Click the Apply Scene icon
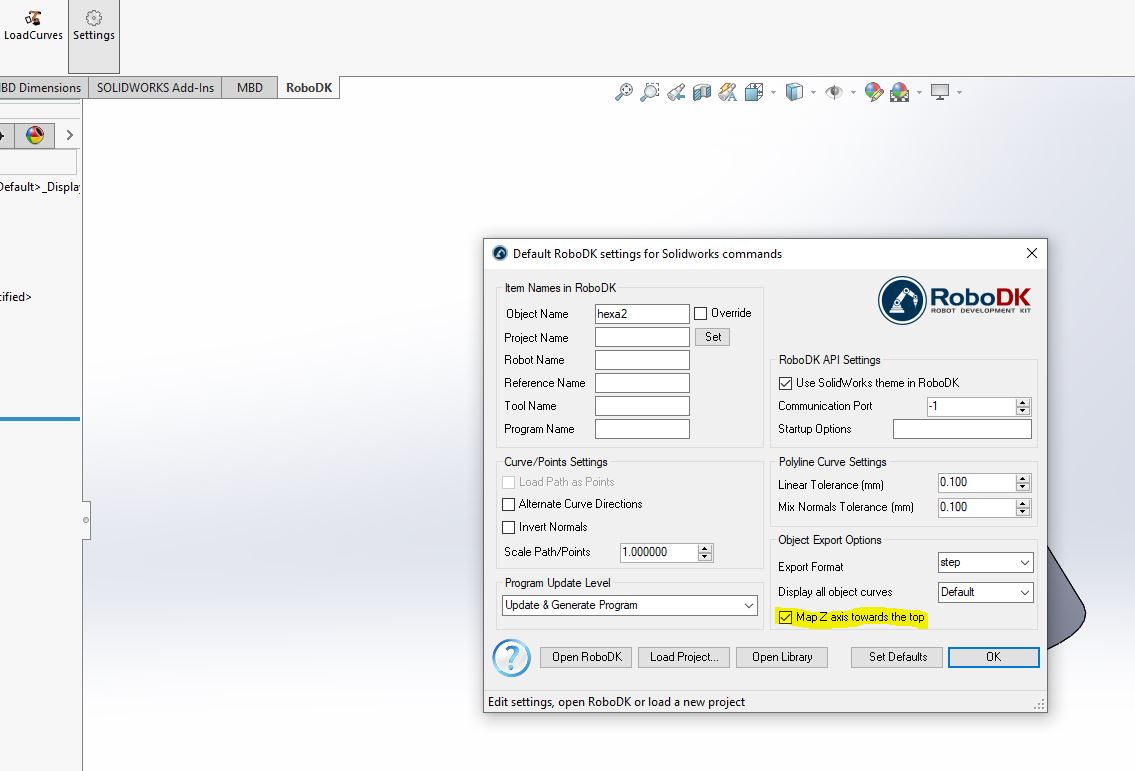The width and height of the screenshot is (1135, 771). coord(900,92)
